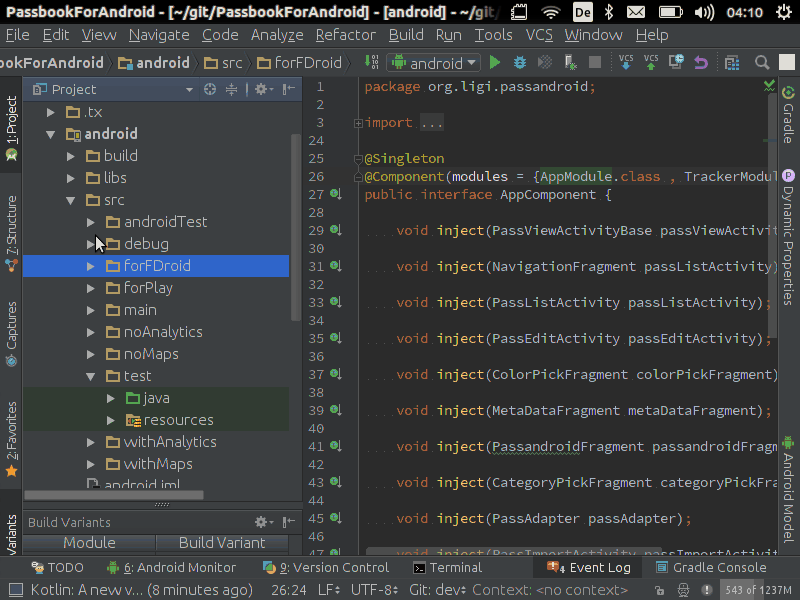Open the VCS menu
800x600 pixels.
tap(539, 35)
